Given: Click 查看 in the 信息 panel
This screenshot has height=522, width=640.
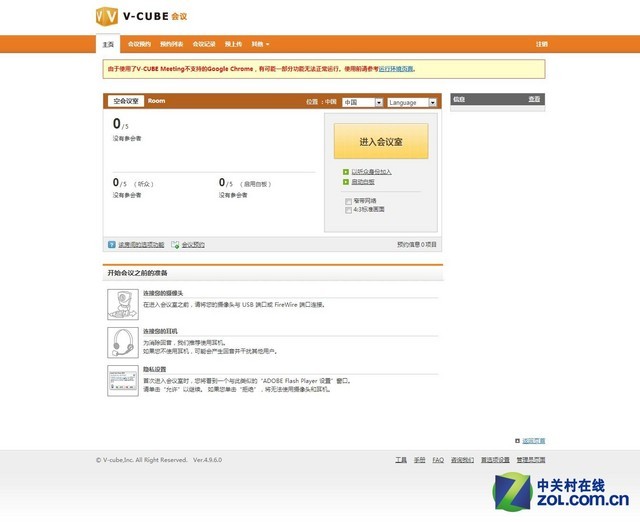Looking at the screenshot, I should click(x=534, y=100).
